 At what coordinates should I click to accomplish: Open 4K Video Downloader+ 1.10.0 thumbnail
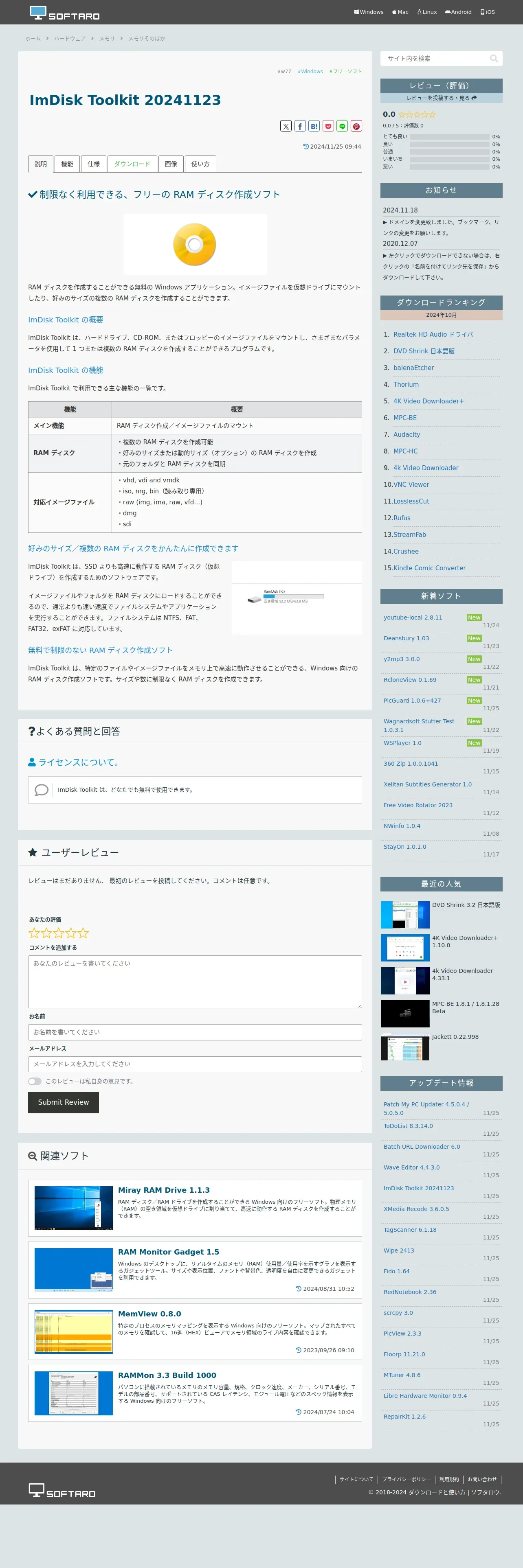(x=405, y=948)
